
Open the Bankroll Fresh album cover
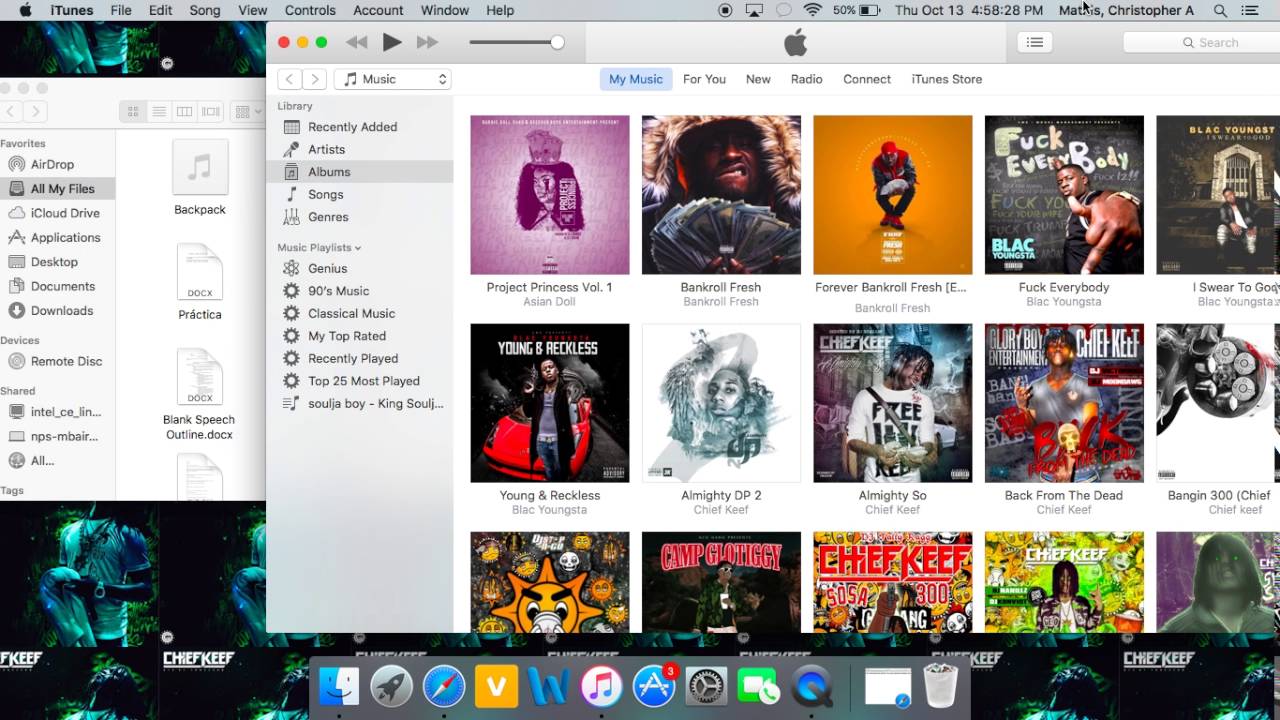(x=721, y=195)
